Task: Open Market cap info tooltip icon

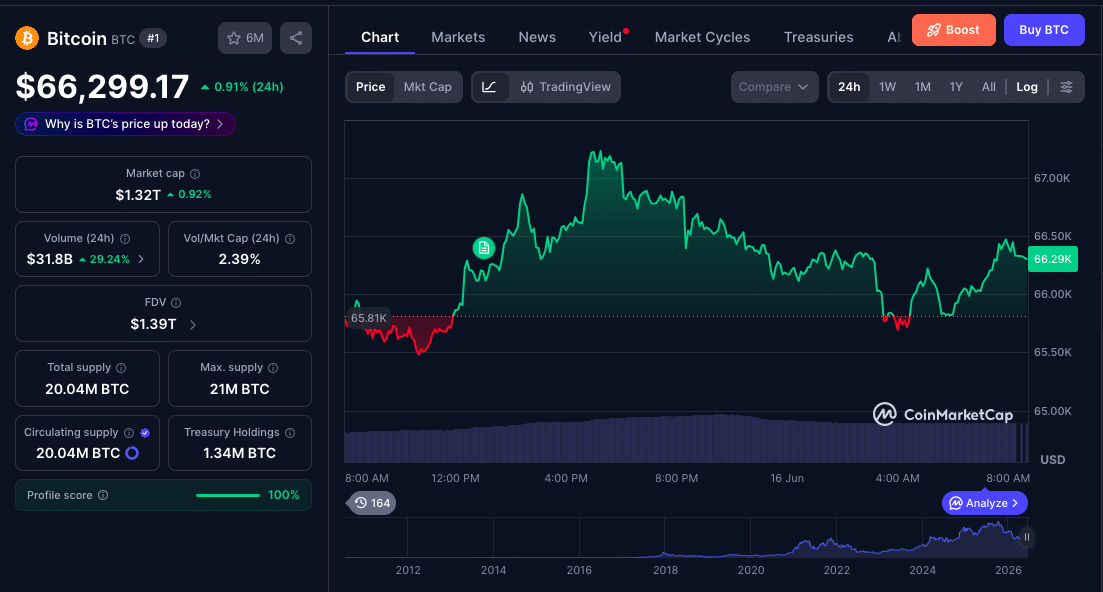Action: point(195,174)
